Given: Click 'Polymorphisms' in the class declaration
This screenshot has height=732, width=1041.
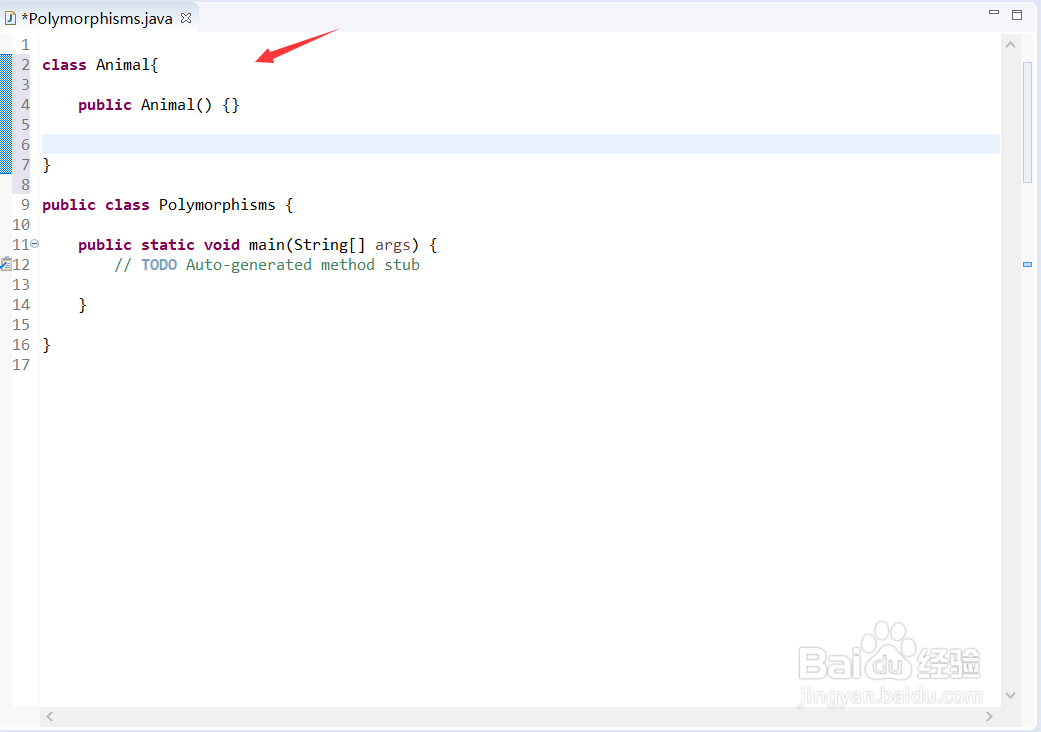Looking at the screenshot, I should pos(217,205).
